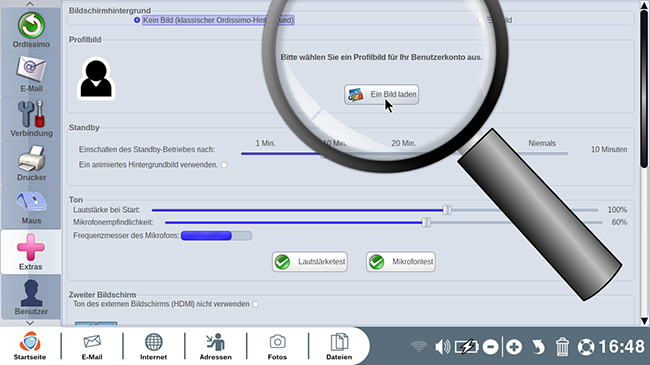Check the Wi-Fi status icon
This screenshot has height=365, width=650.
419,346
